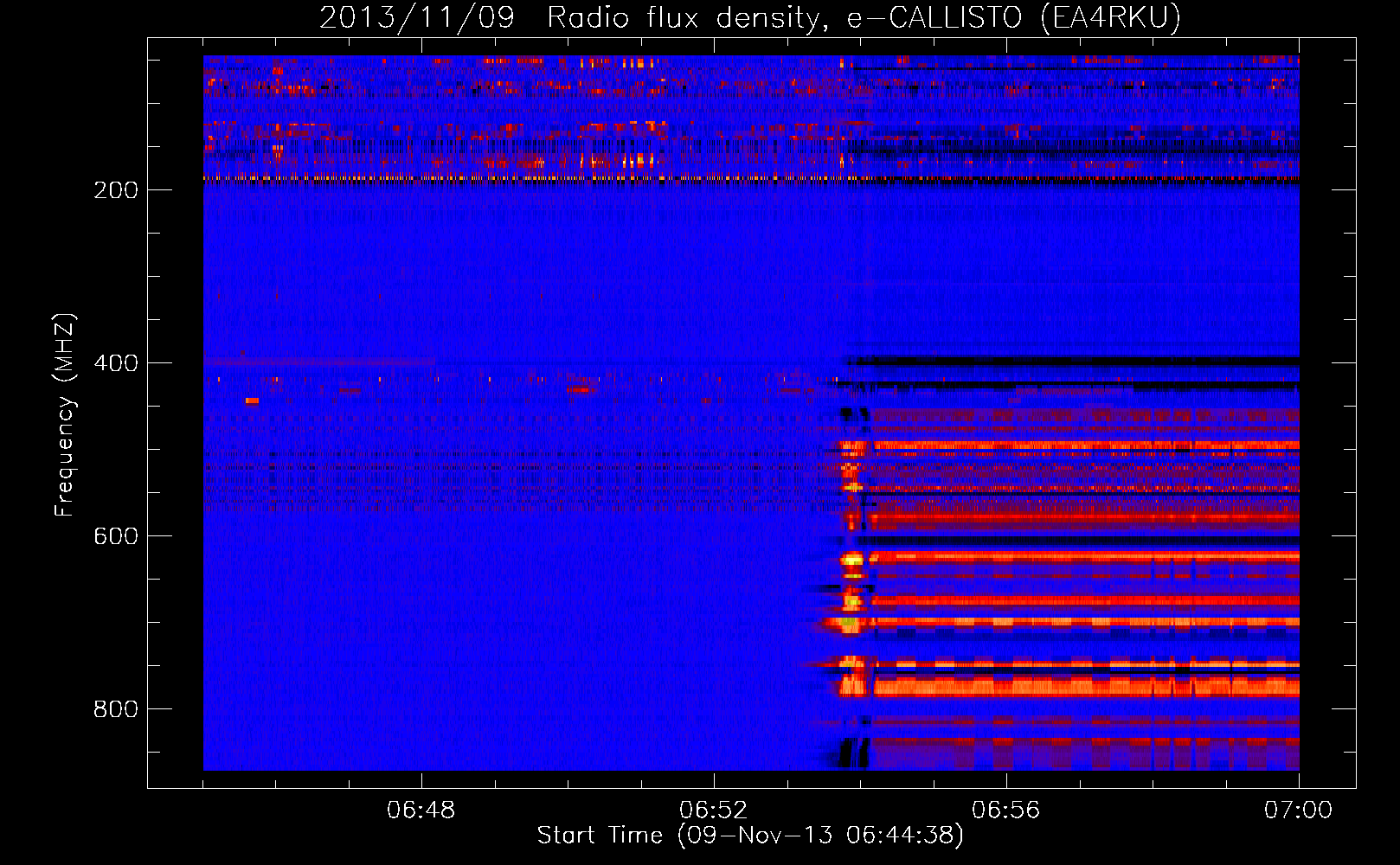Click the plot title mentioning e-CALLISTO (EA4RKU)
1400x865 pixels.
(750, 17)
